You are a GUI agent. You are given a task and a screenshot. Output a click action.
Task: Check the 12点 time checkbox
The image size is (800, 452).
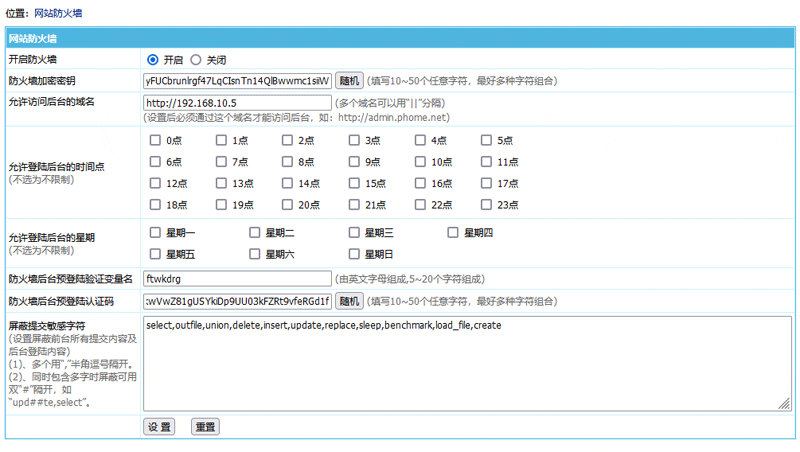[155, 183]
